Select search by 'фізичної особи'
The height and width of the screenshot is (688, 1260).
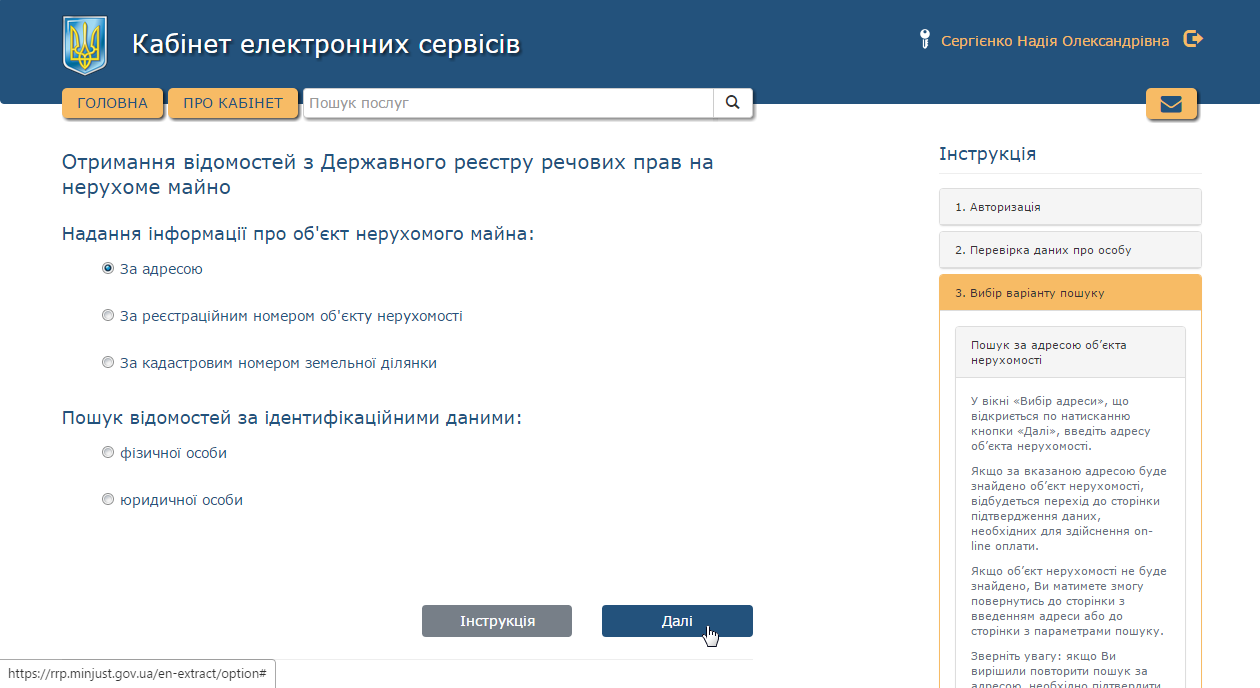[x=107, y=452]
